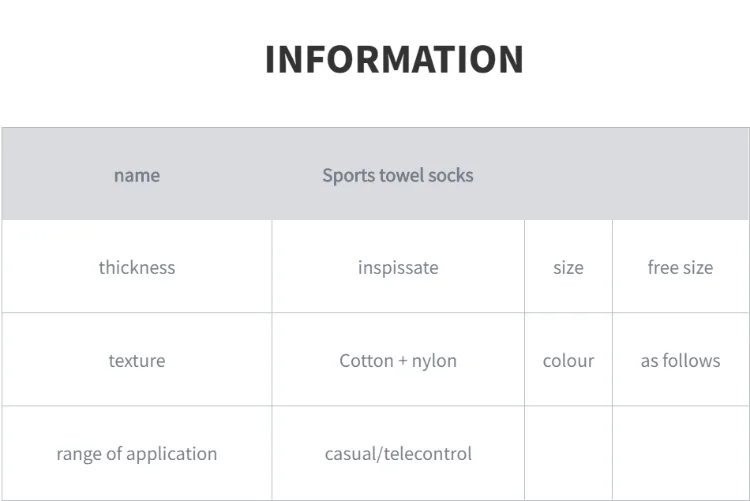
Task: Click the 'casual/telecontrol' value cell
Action: (x=398, y=453)
